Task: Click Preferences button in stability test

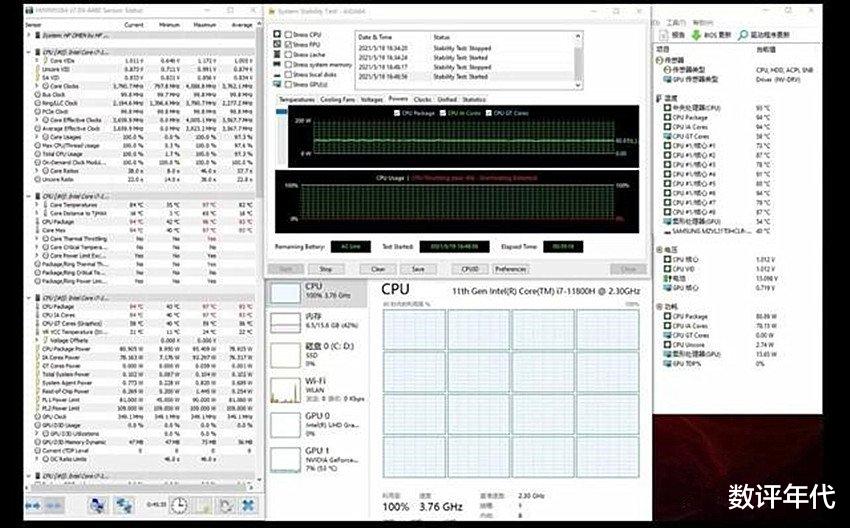Action: (x=511, y=269)
